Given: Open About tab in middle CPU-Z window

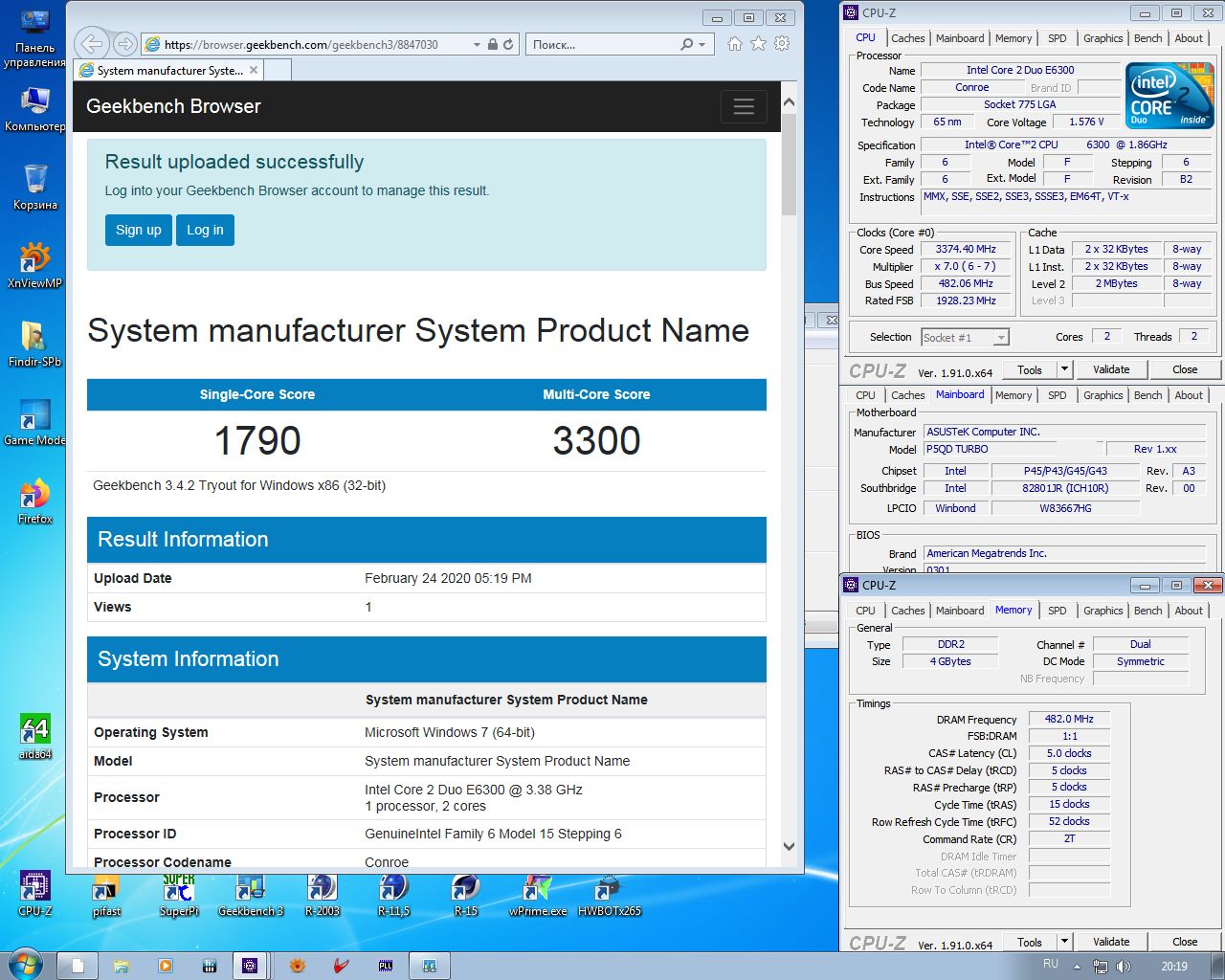Looking at the screenshot, I should pos(1189,395).
